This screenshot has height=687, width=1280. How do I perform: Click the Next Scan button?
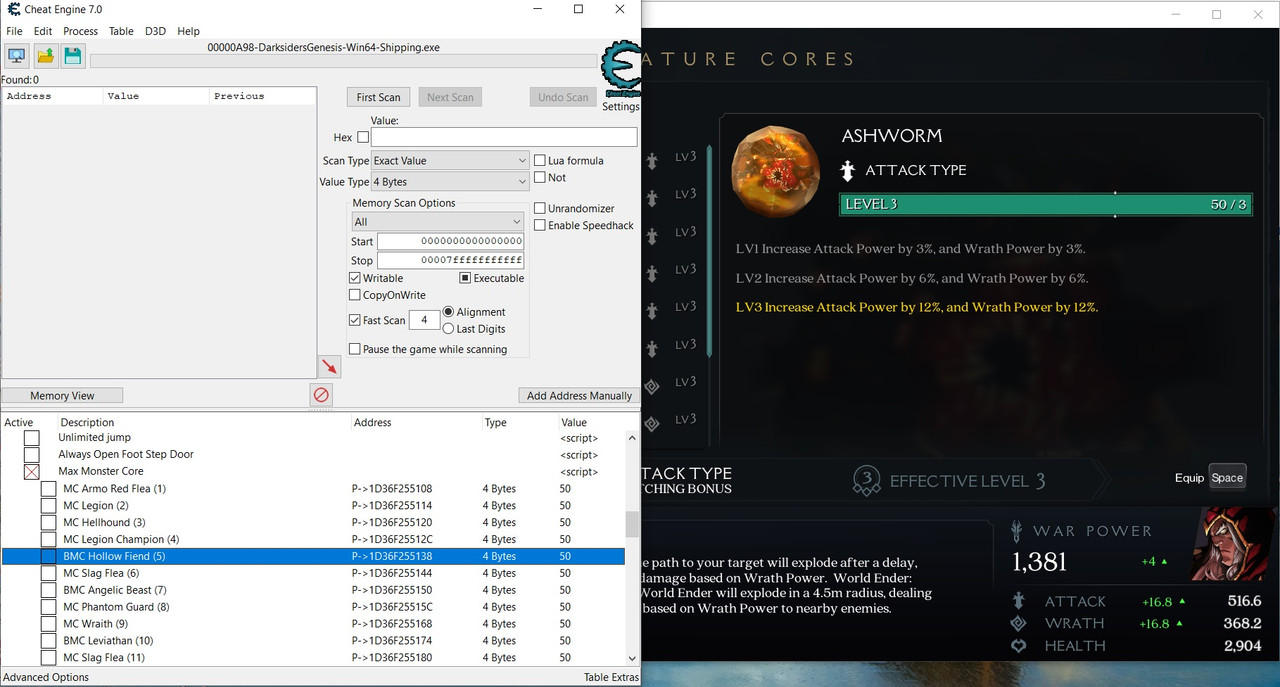(450, 97)
